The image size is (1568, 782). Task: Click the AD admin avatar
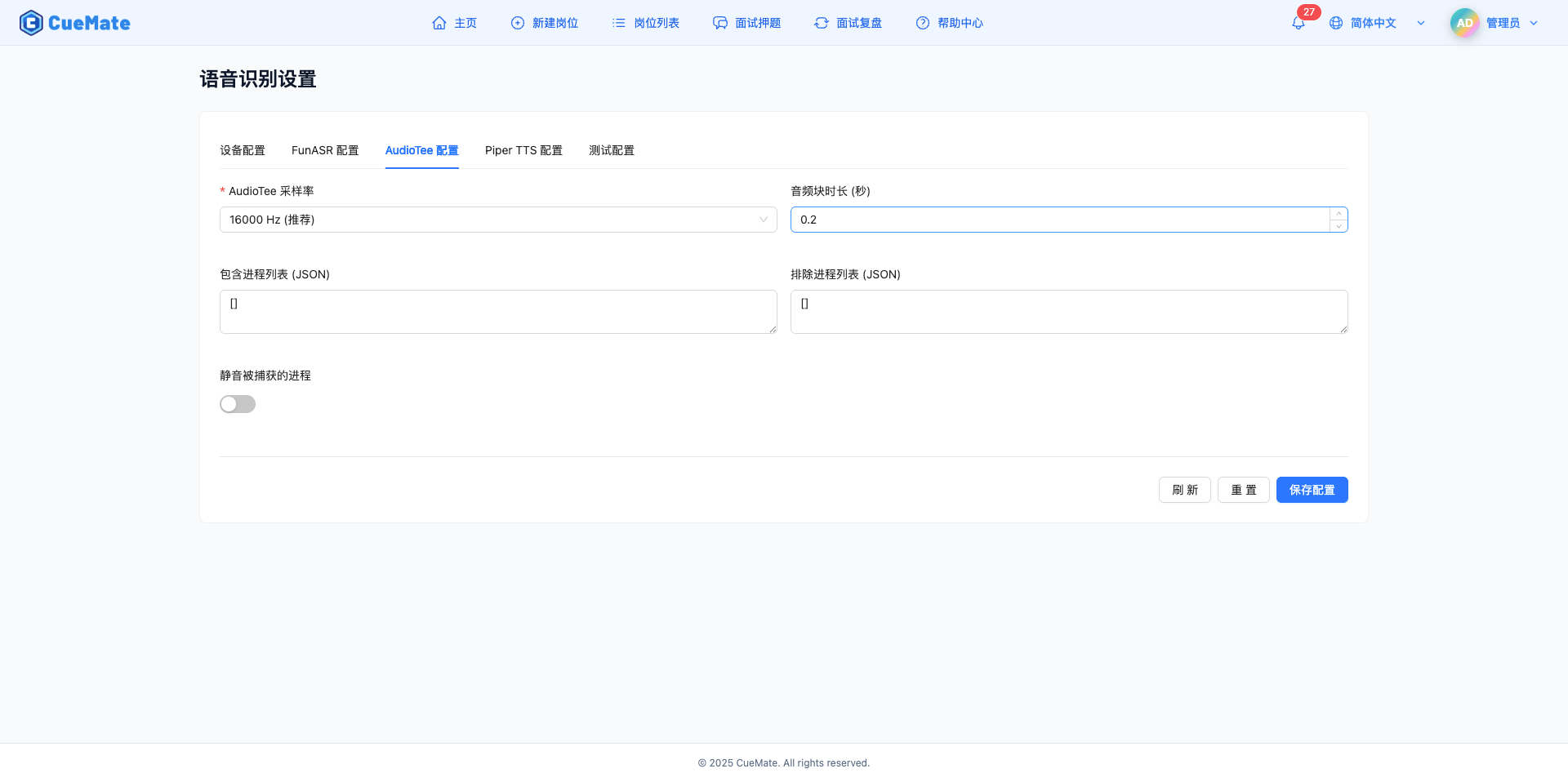[x=1464, y=22]
